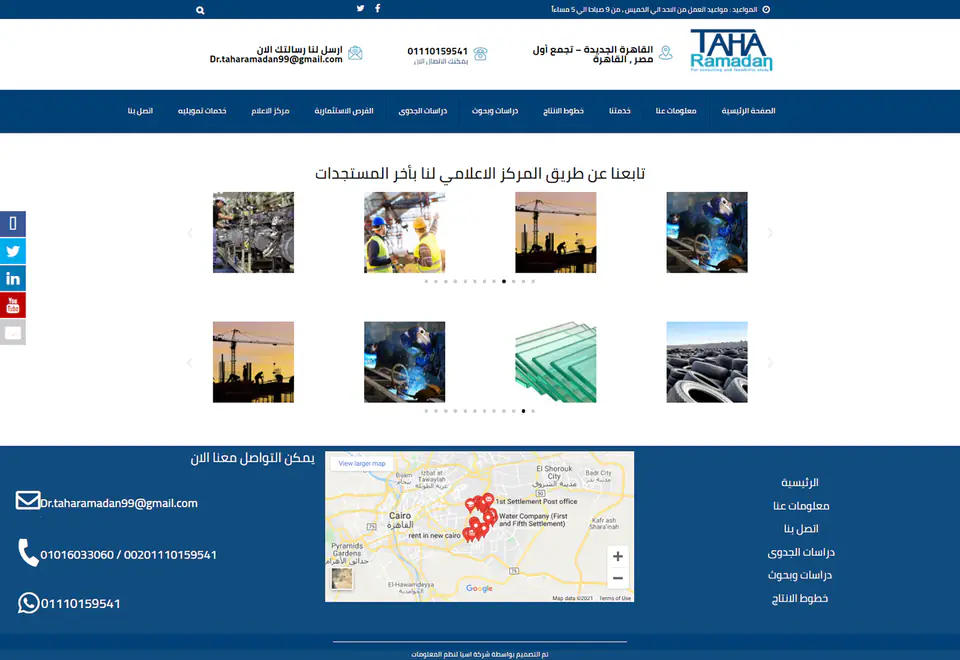Follow the معلومات عنا link in the footer
960x660 pixels.
[x=801, y=506]
